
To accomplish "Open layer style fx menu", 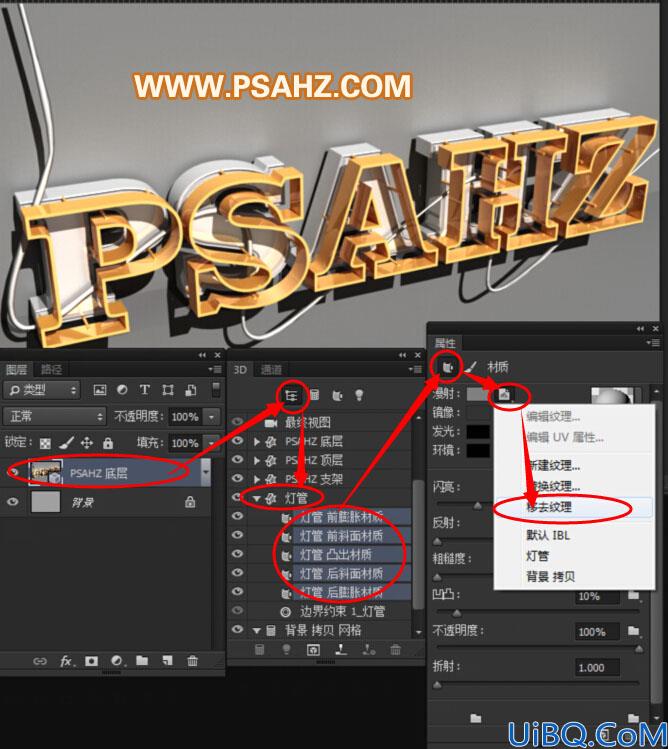I will point(66,661).
